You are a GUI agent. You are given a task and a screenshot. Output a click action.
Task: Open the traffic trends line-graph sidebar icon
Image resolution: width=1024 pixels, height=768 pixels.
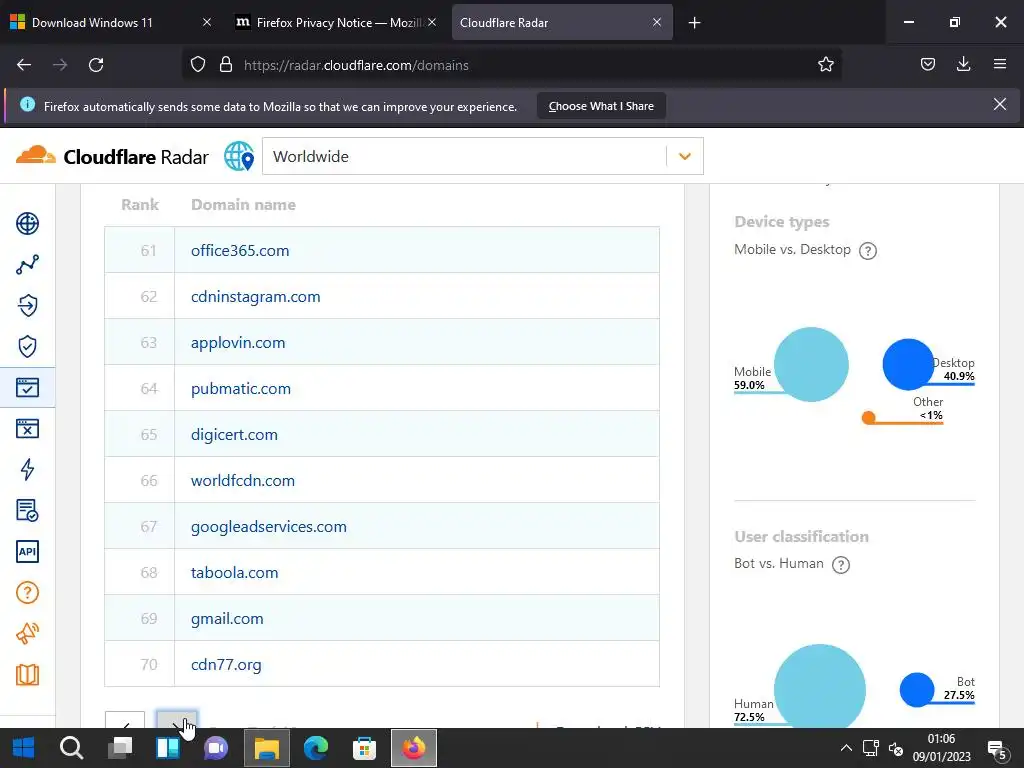(27, 264)
